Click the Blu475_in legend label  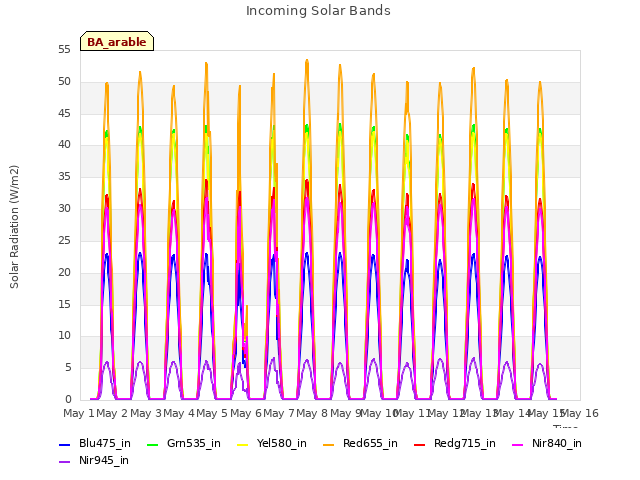point(104,443)
